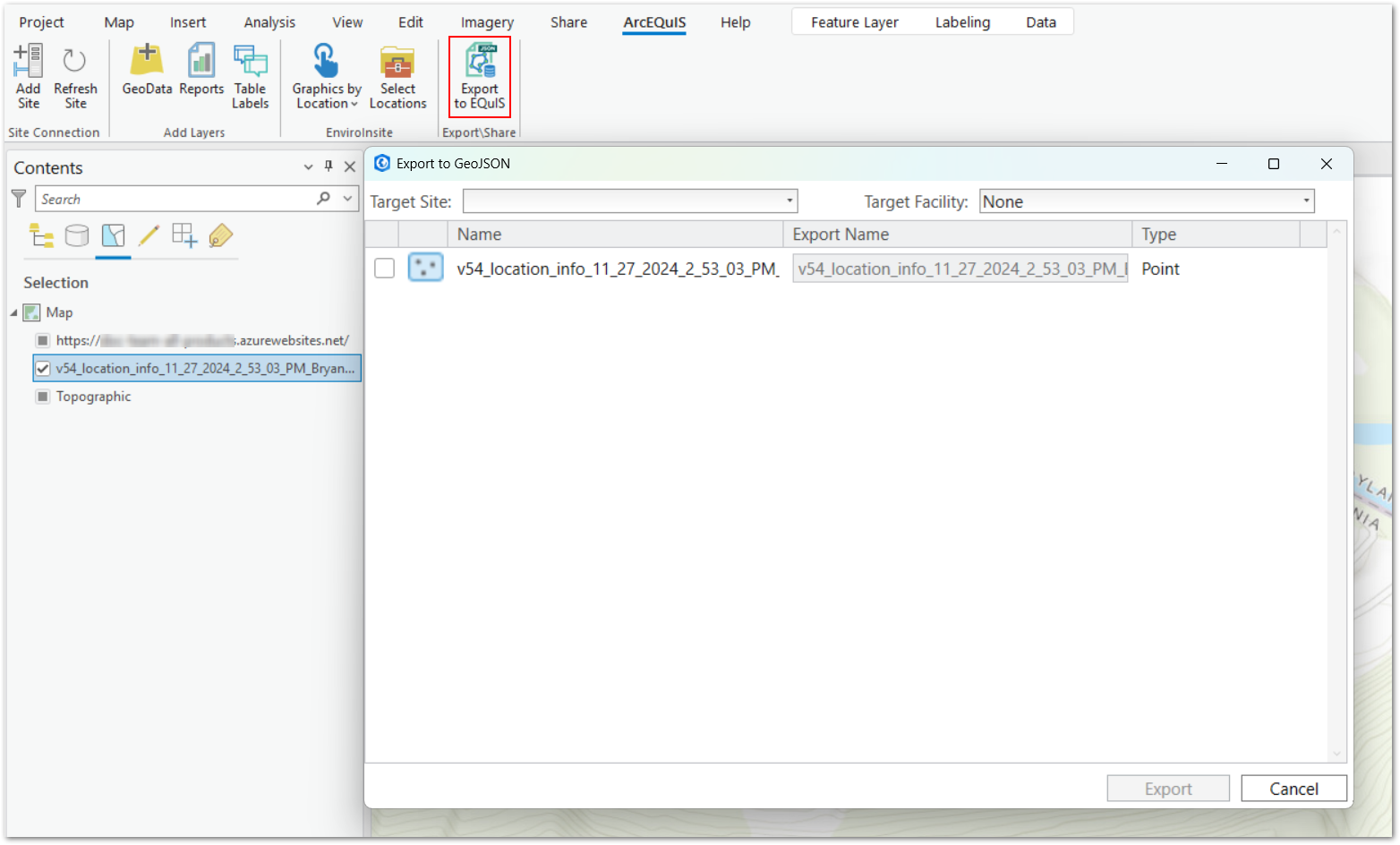This screenshot has height=845, width=1400.
Task: Click the Point type cell
Action: coord(1160,269)
